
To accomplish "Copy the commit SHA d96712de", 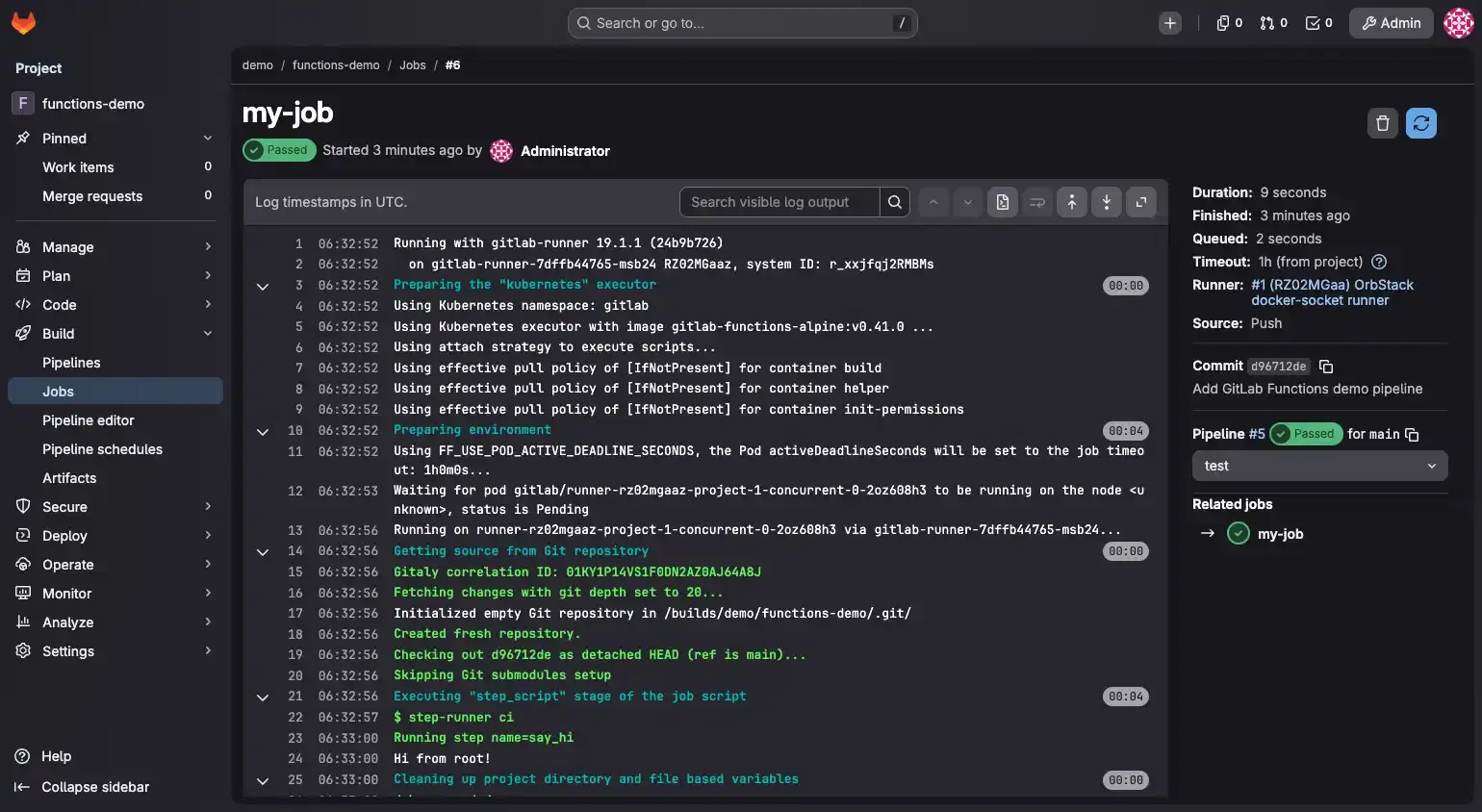I will 1326,367.
